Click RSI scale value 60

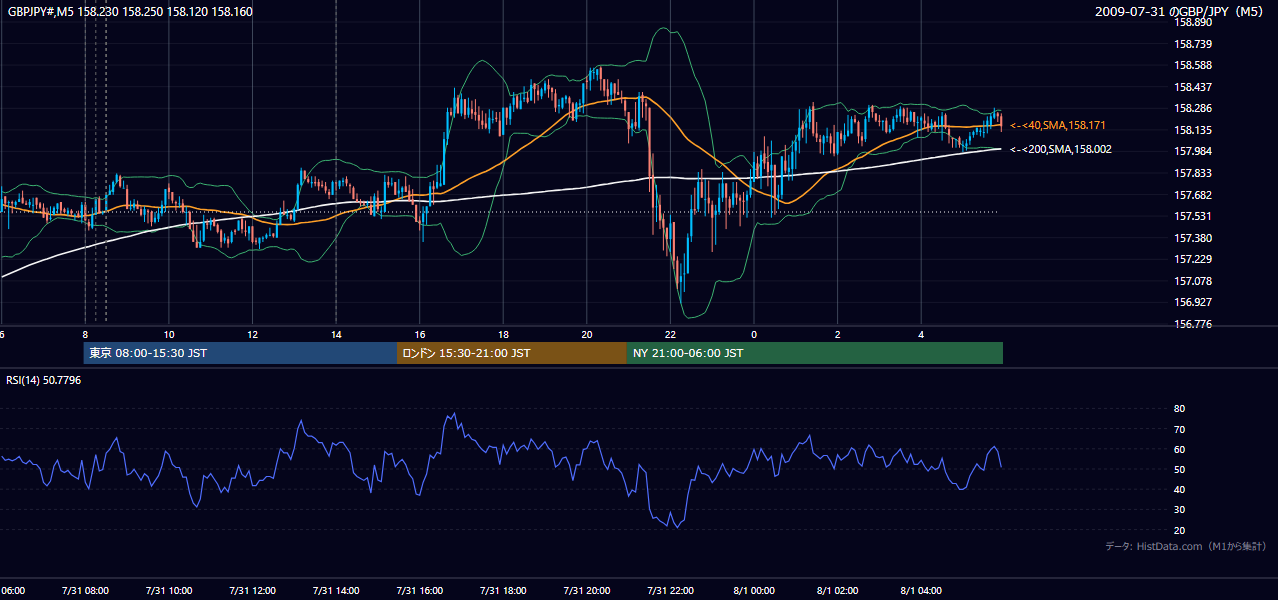click(1179, 449)
